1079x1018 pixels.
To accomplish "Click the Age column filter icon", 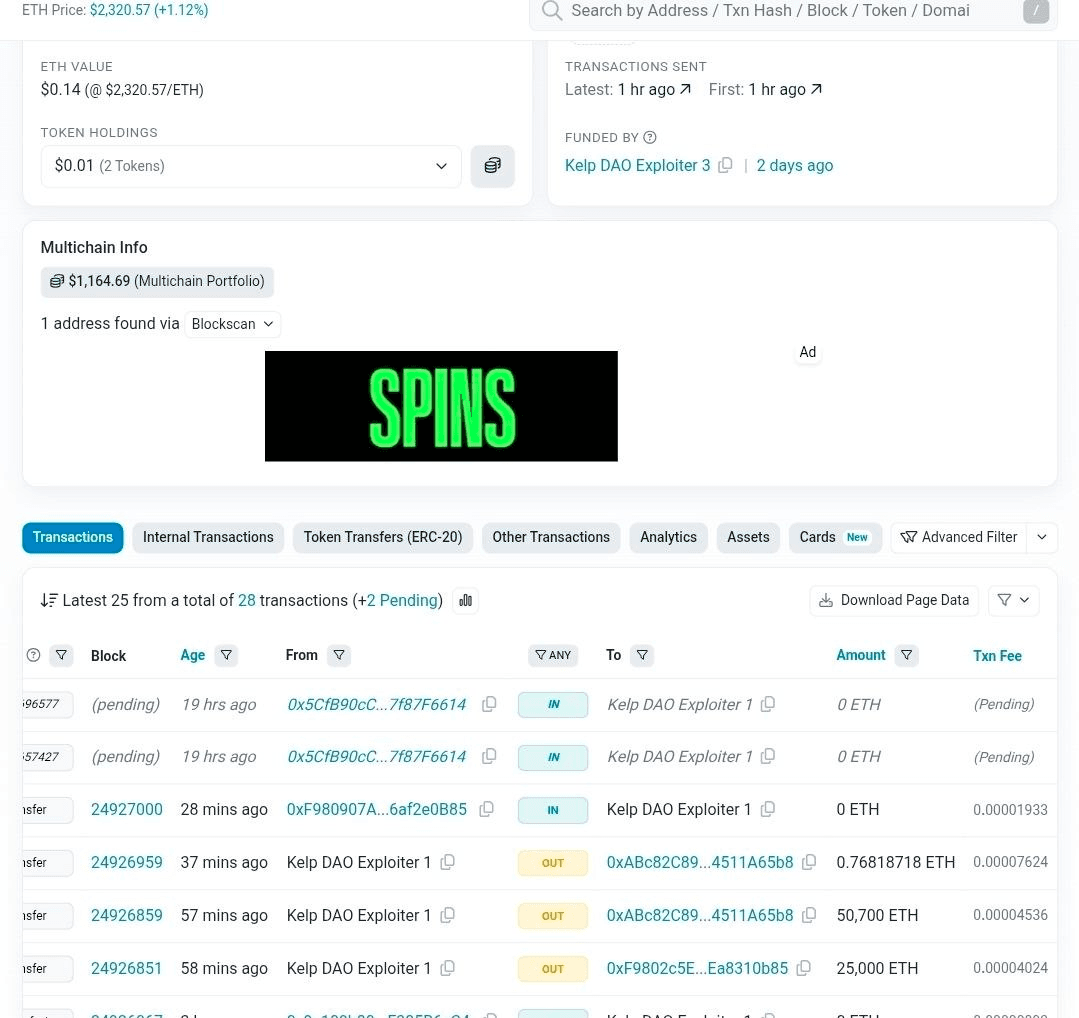I will (226, 655).
